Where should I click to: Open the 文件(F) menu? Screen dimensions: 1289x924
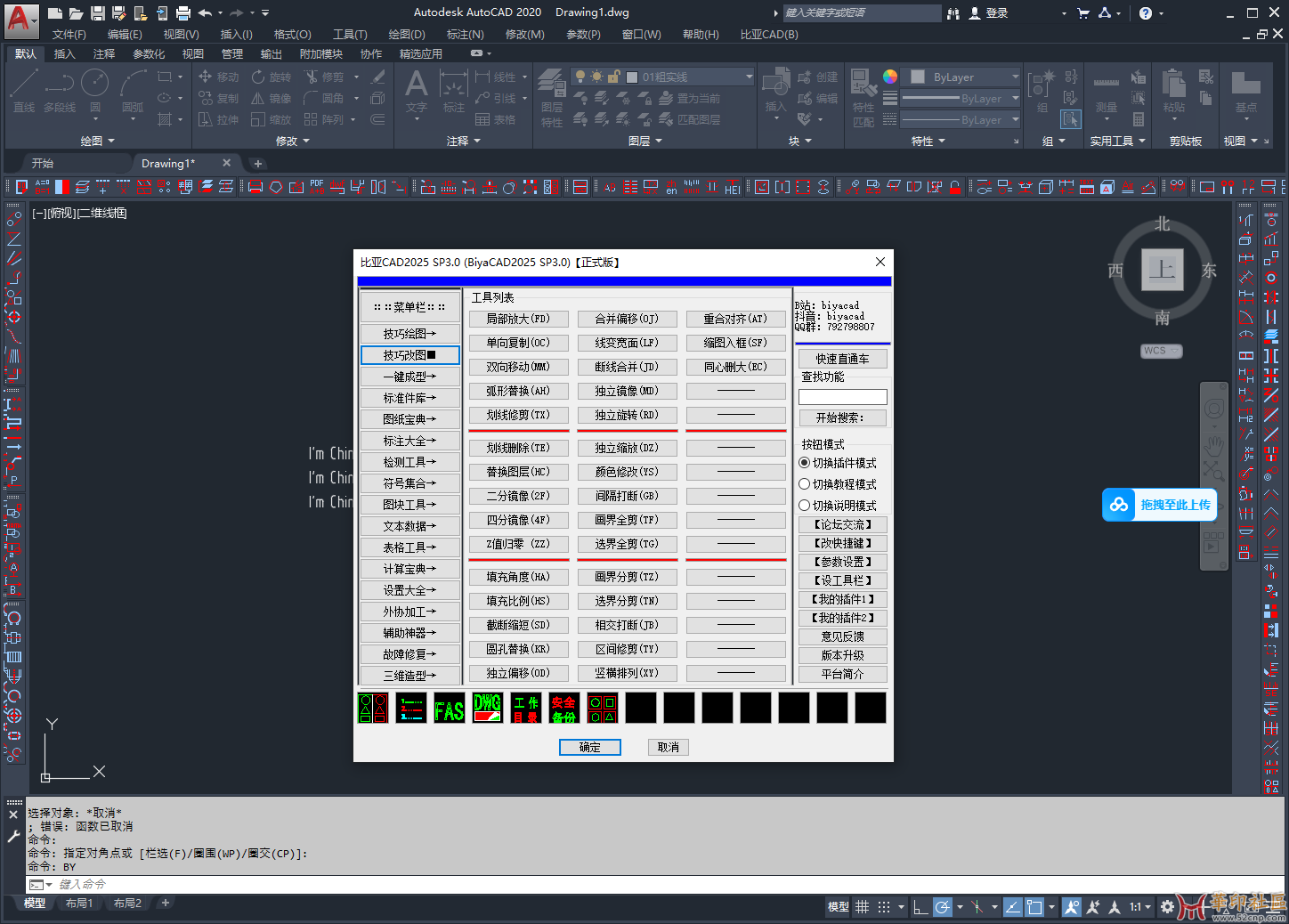coord(69,35)
